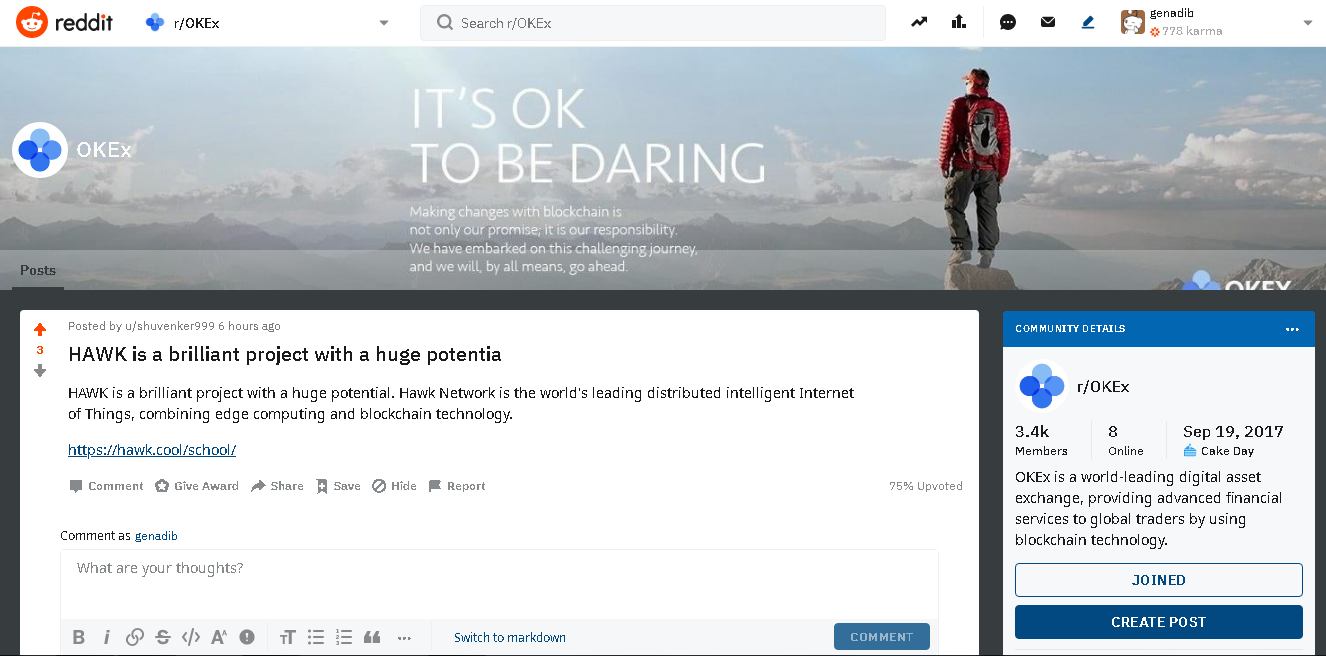The width and height of the screenshot is (1326, 656).
Task: Click the post score number 3
Action: point(40,350)
